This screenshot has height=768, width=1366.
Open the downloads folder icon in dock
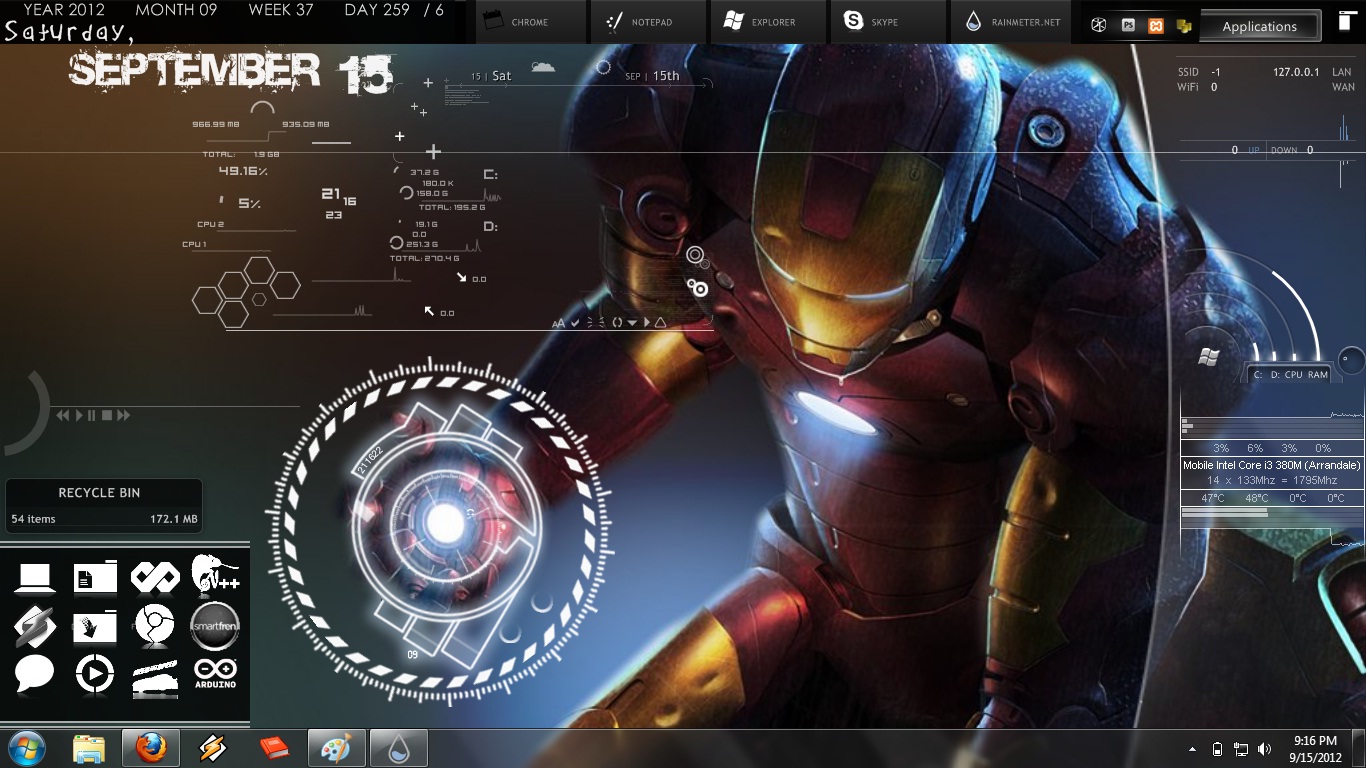(x=95, y=626)
